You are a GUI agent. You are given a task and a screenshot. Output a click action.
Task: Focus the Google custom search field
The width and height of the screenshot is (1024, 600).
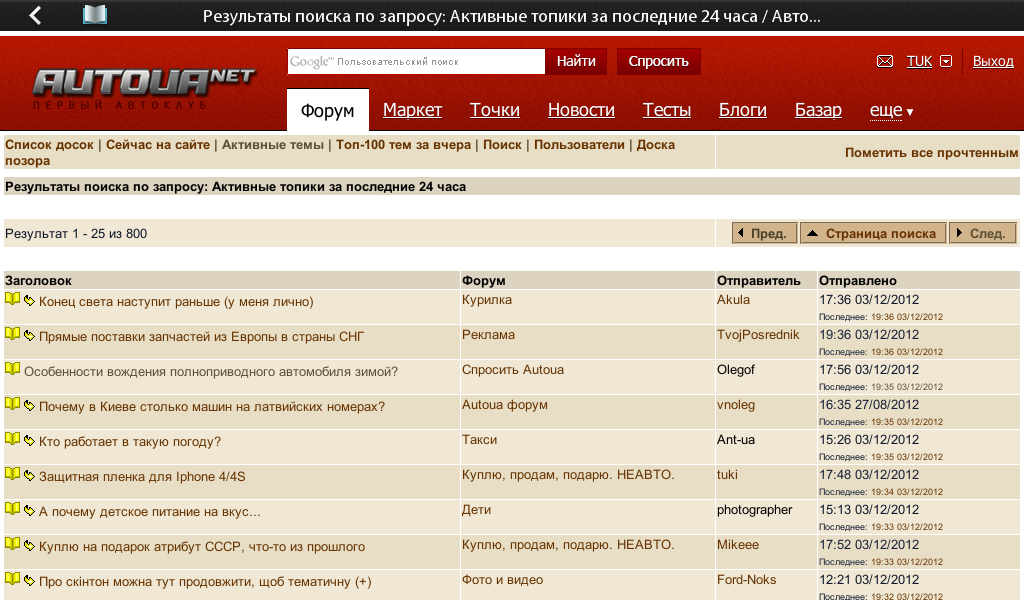point(416,61)
